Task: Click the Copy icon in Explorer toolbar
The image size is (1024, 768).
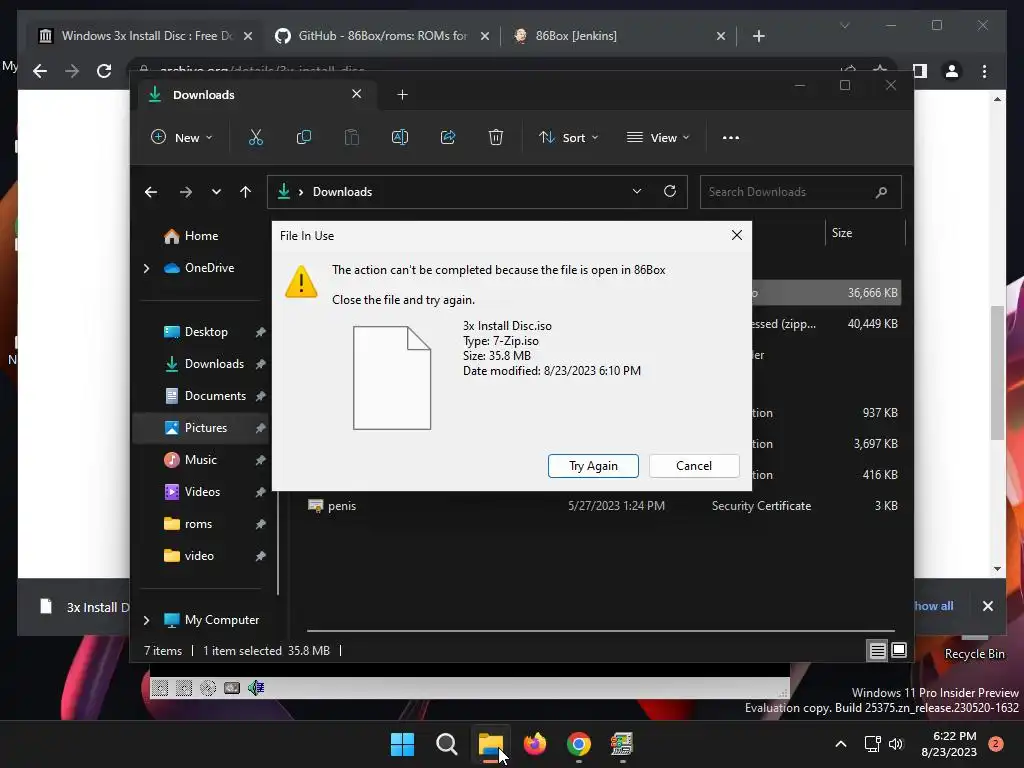Action: point(304,138)
